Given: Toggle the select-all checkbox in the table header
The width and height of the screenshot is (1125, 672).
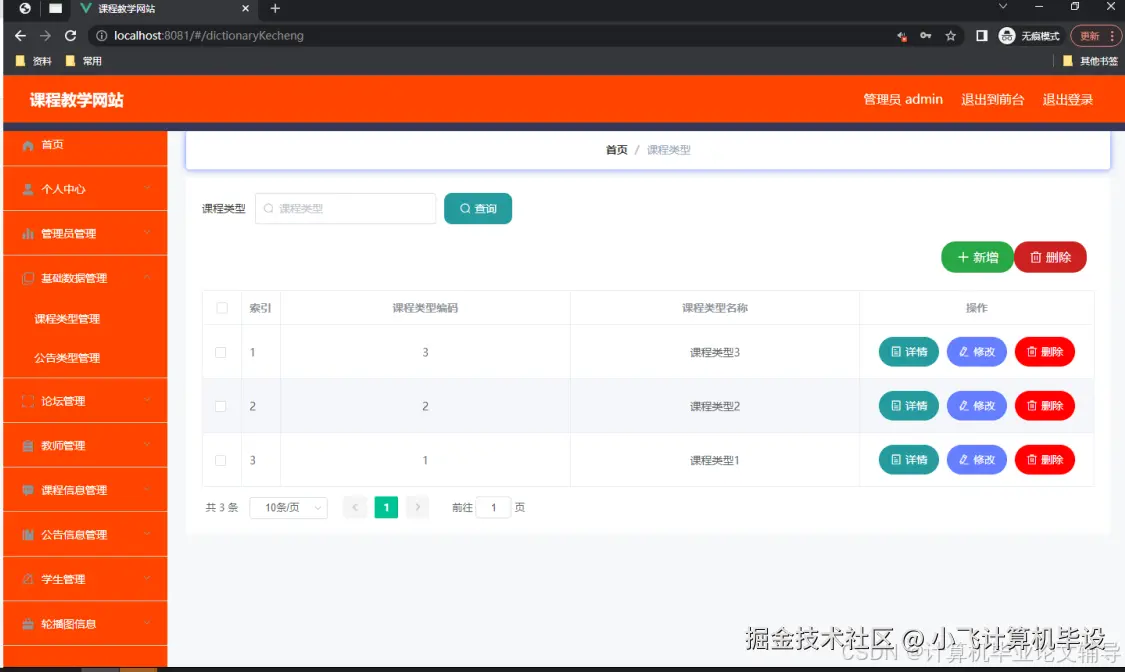Looking at the screenshot, I should click(222, 307).
